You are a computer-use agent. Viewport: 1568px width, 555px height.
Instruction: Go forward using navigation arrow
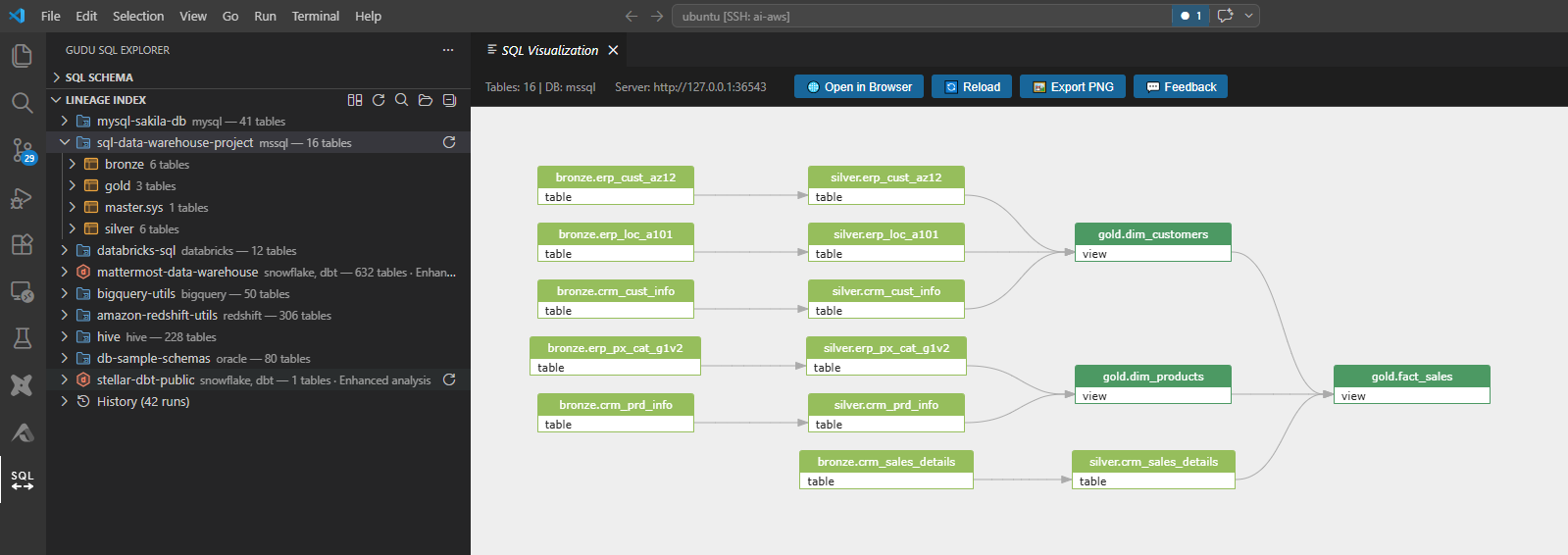(x=657, y=16)
